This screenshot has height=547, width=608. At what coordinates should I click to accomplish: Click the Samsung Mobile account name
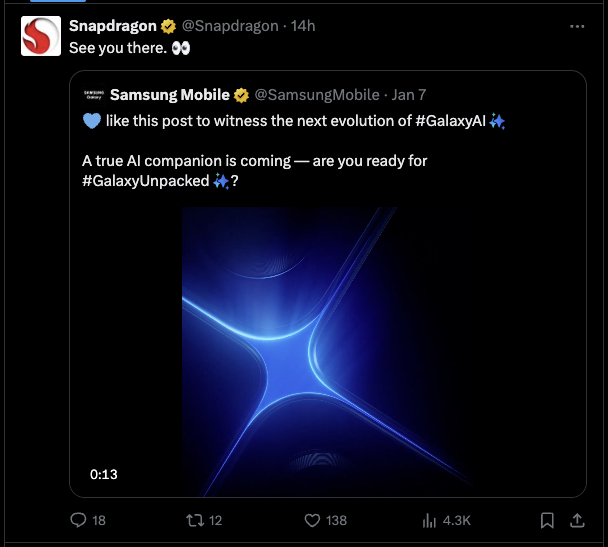point(170,95)
